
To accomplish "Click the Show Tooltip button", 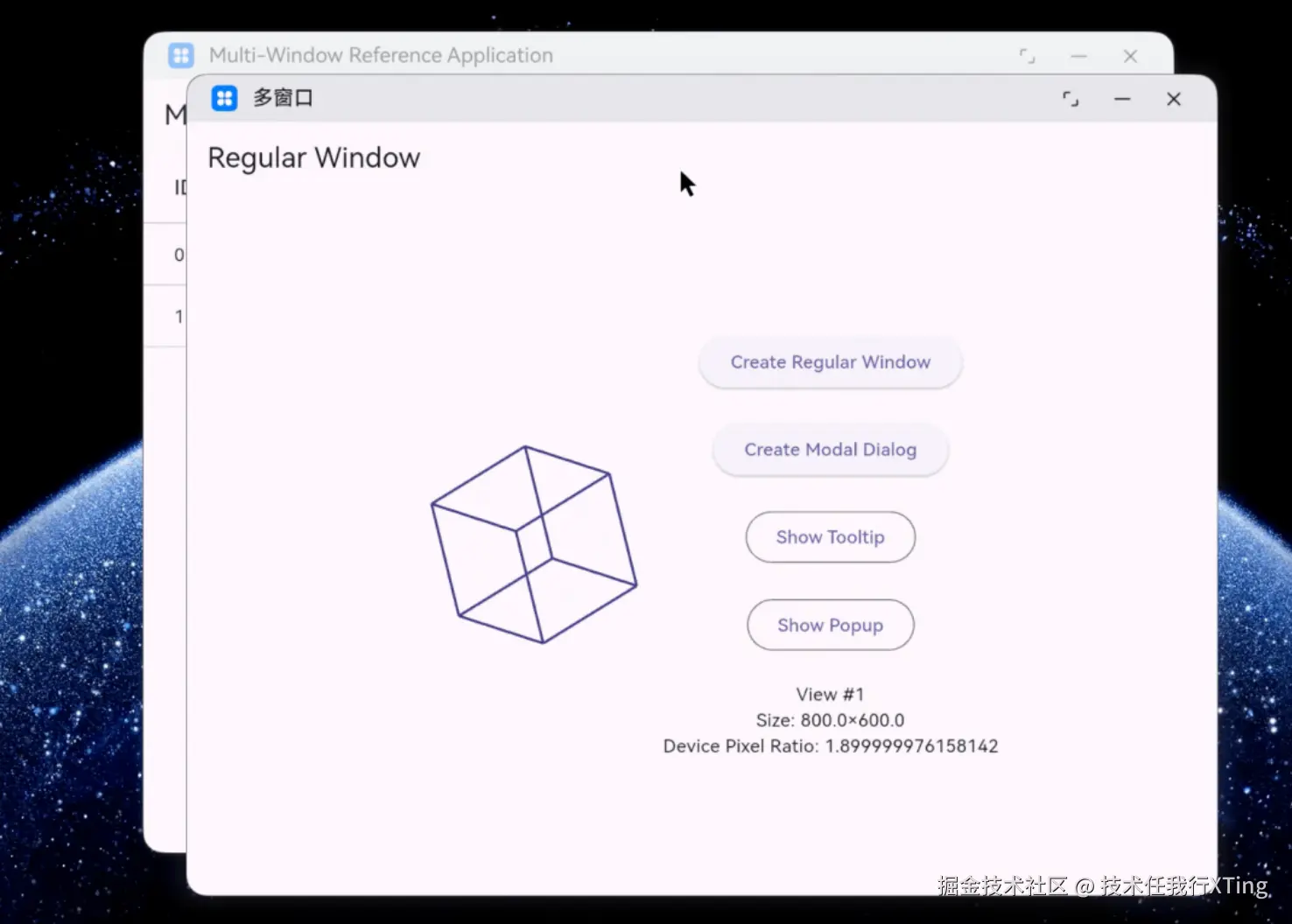I will coord(831,537).
